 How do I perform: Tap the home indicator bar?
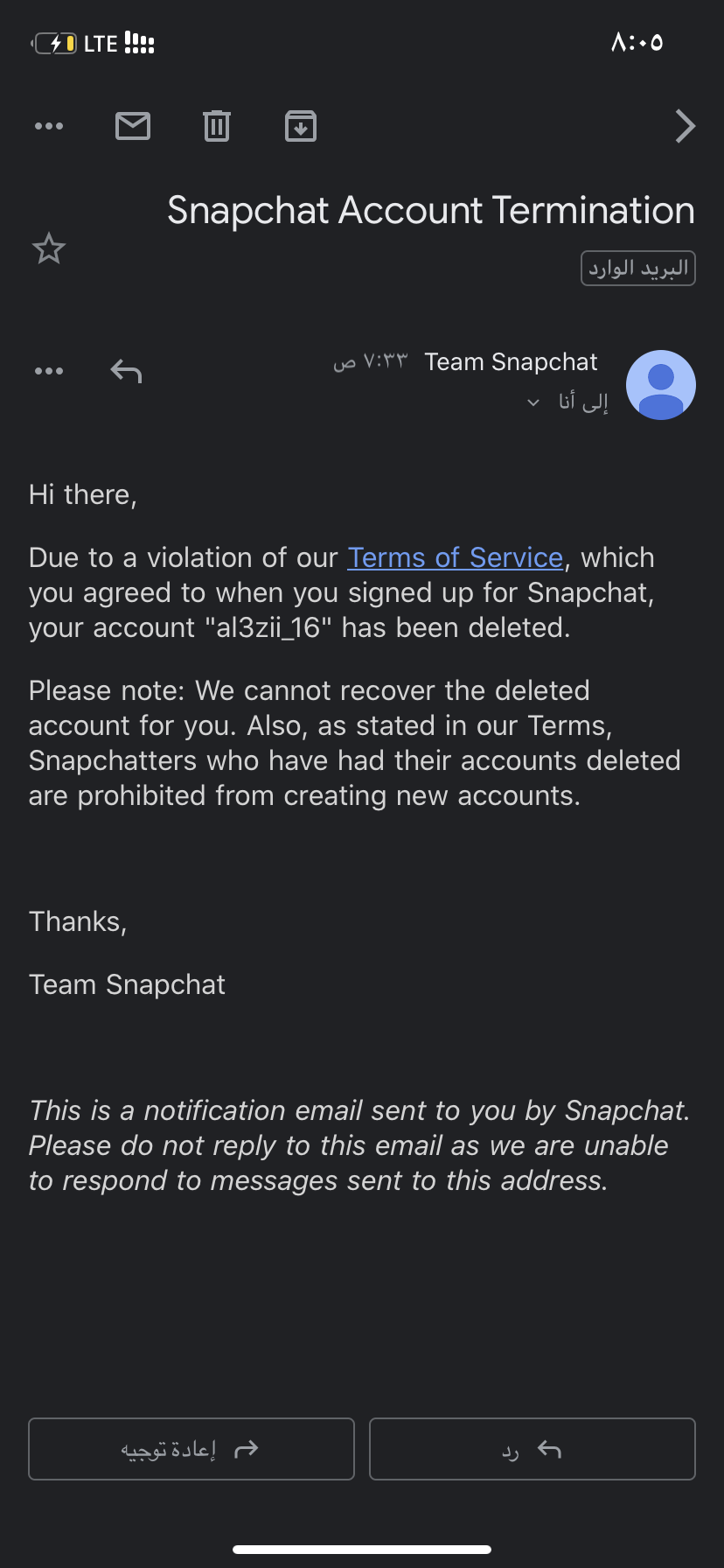point(362,1550)
